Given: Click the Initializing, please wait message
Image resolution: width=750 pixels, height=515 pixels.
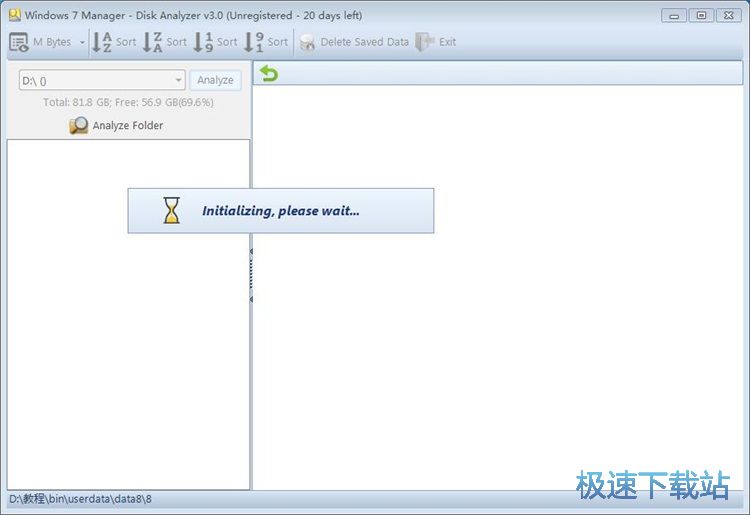Looking at the screenshot, I should click(280, 211).
